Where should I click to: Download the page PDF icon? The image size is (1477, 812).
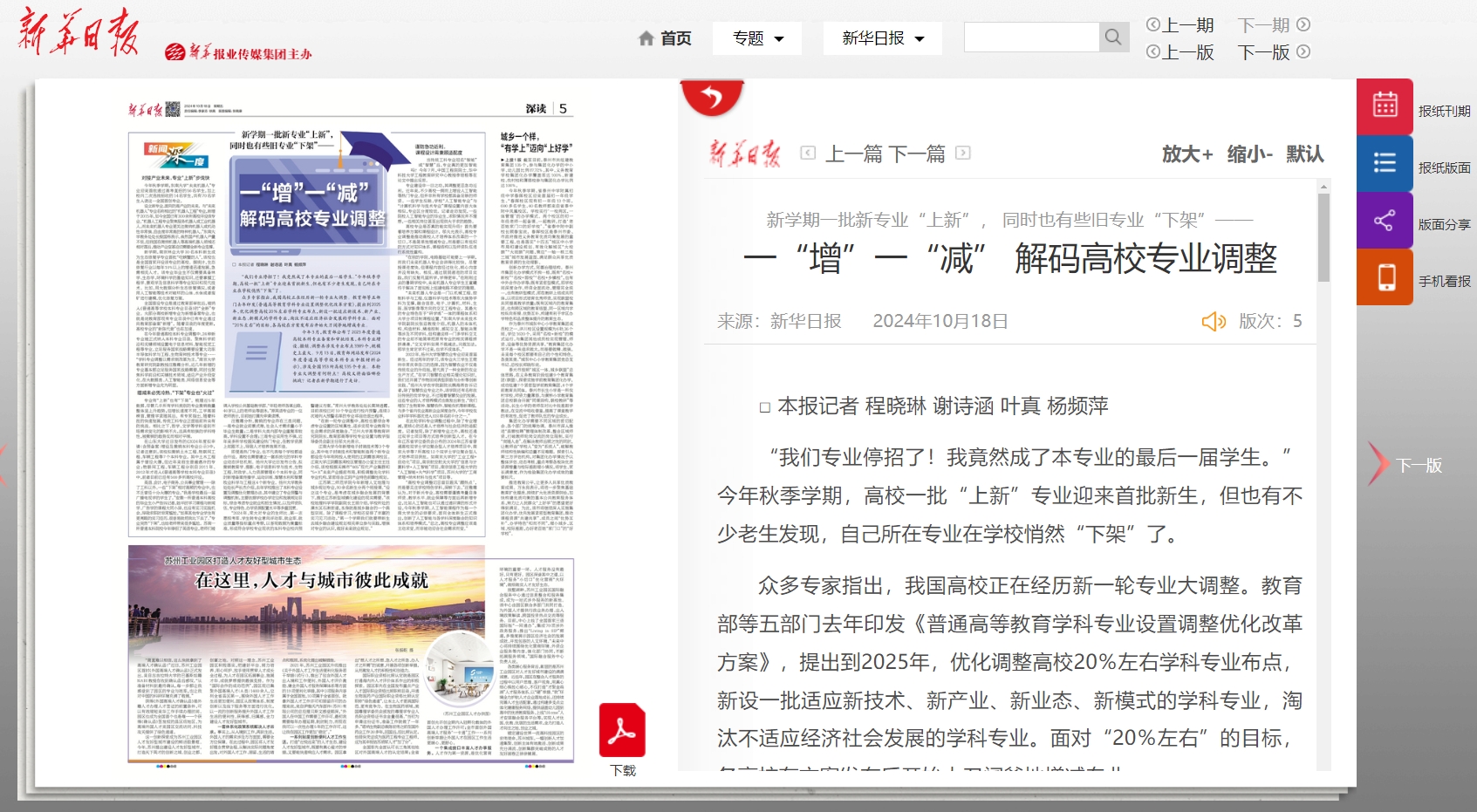click(x=622, y=731)
